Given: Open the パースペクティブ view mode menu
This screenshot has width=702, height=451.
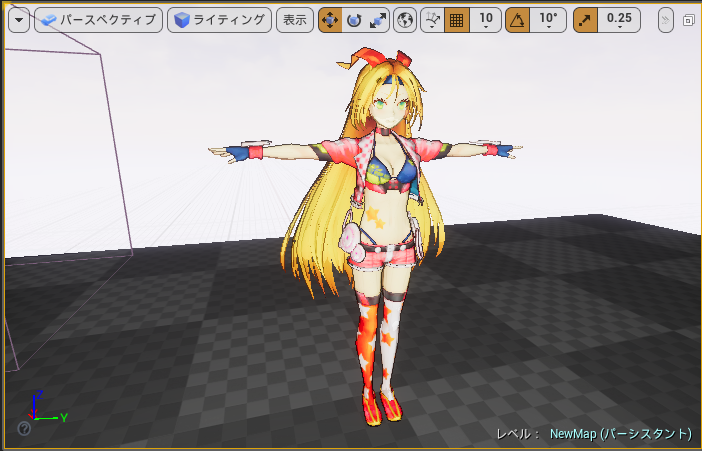Looking at the screenshot, I should [98, 20].
